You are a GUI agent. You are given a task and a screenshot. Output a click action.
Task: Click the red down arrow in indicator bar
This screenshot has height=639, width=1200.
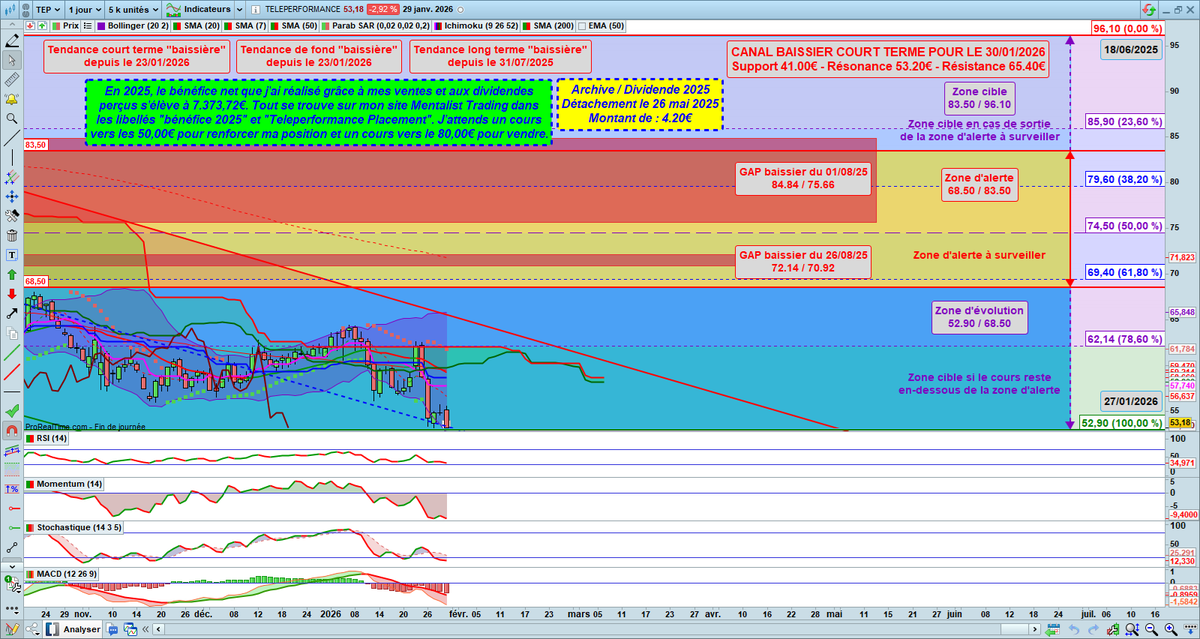click(30, 25)
